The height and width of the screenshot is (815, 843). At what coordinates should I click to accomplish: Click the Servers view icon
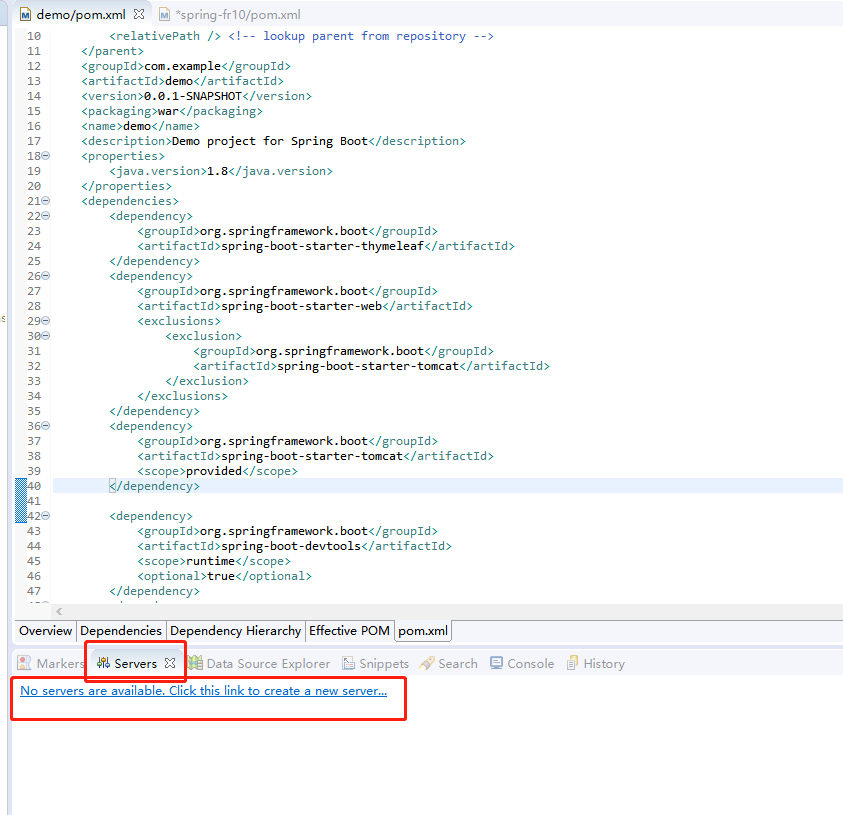[x=103, y=662]
